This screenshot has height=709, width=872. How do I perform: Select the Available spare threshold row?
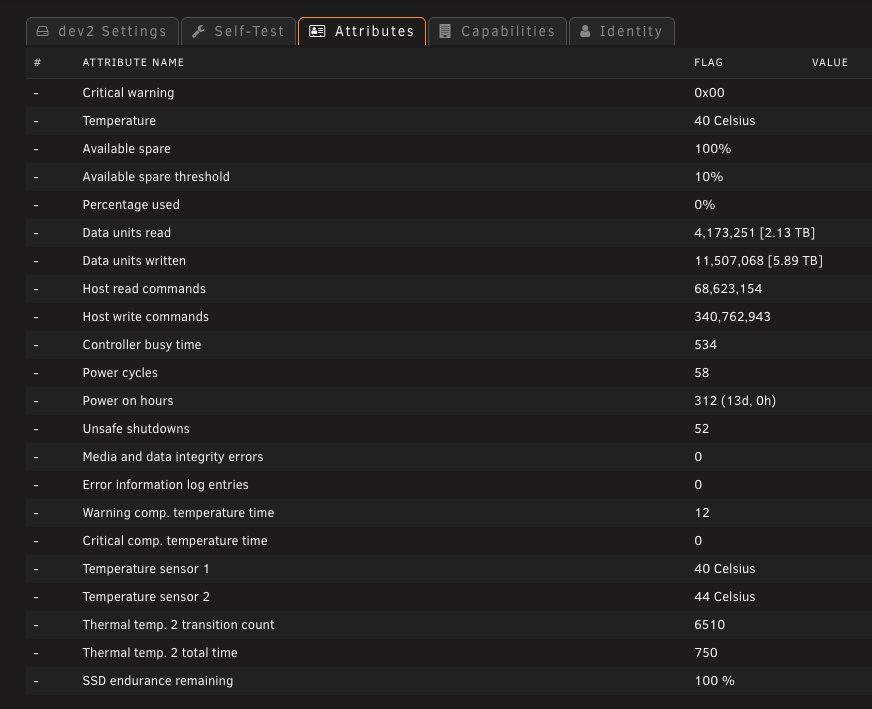(x=156, y=177)
